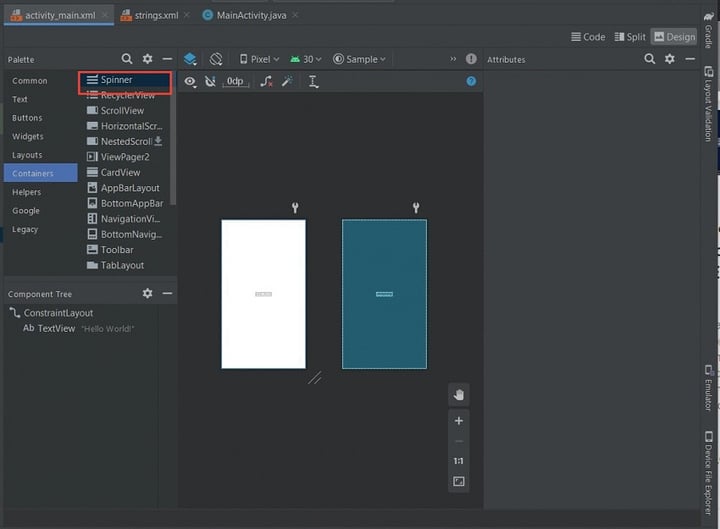Open the blue help question mark

point(471,81)
